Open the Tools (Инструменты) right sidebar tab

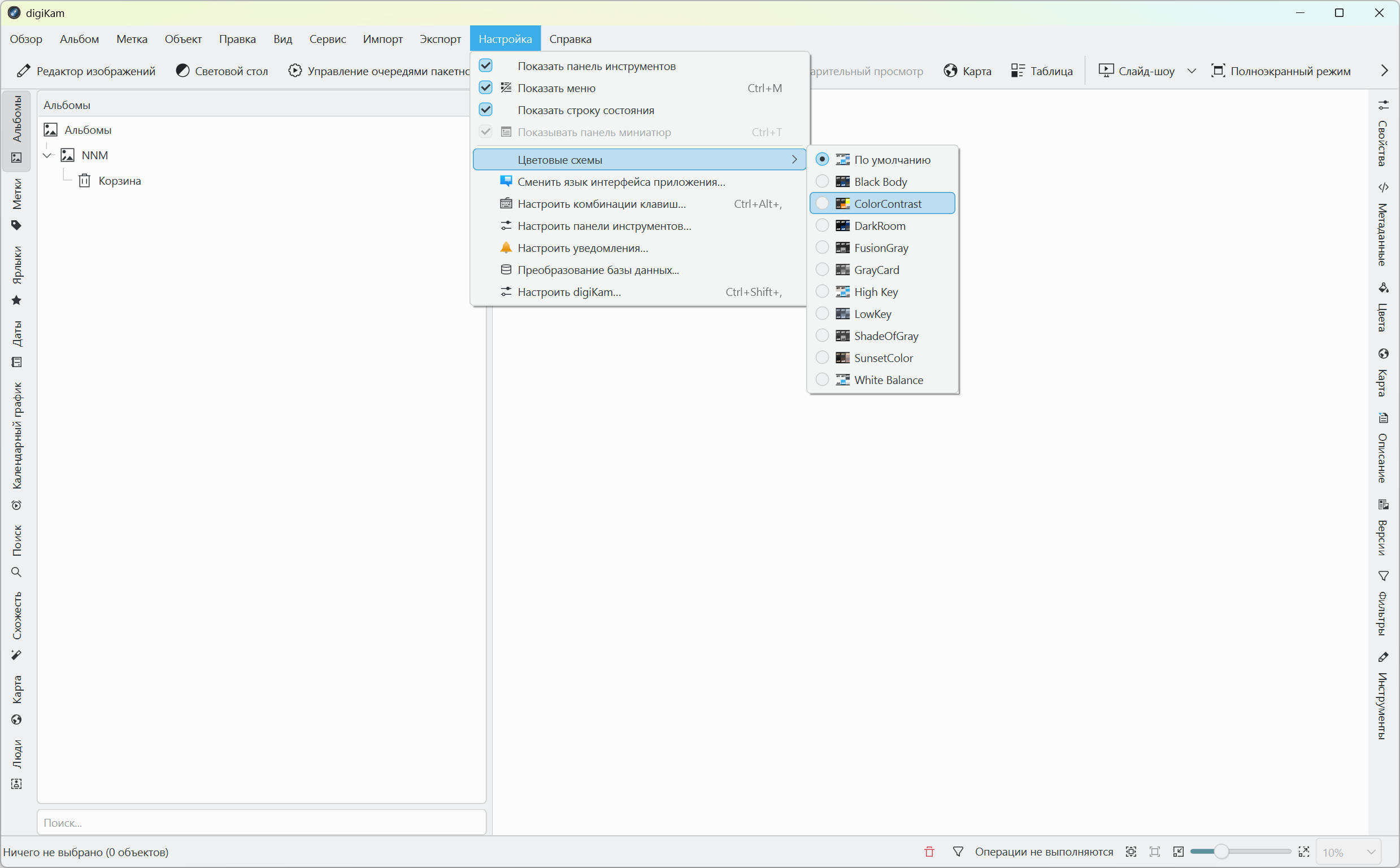tap(1384, 696)
